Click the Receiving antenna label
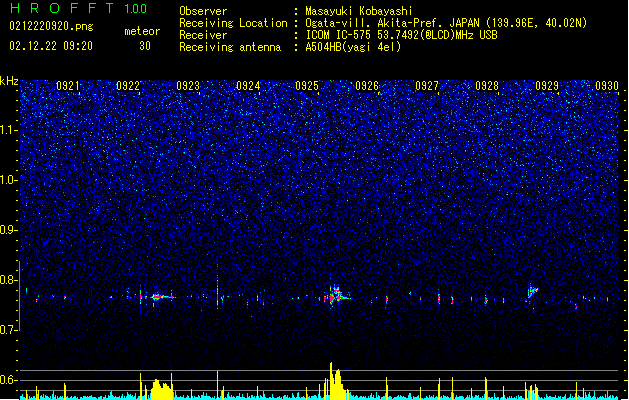 pyautogui.click(x=230, y=47)
